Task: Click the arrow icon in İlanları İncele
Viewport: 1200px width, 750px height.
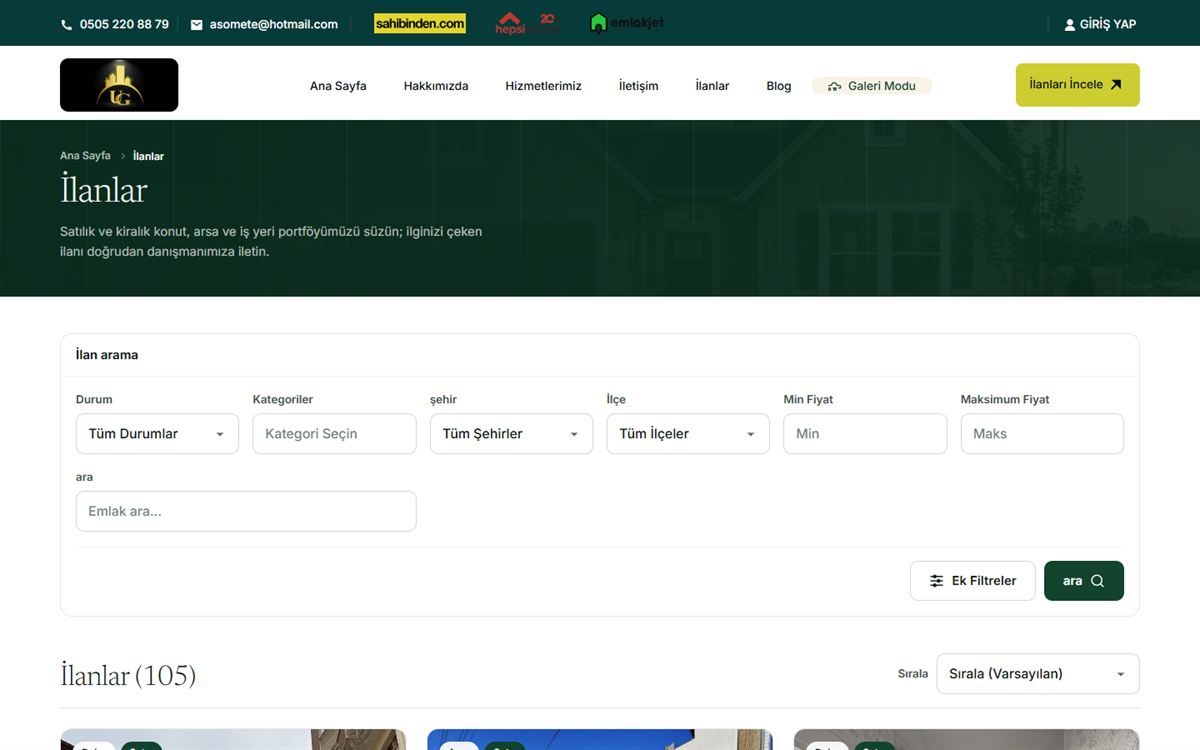Action: point(1116,85)
